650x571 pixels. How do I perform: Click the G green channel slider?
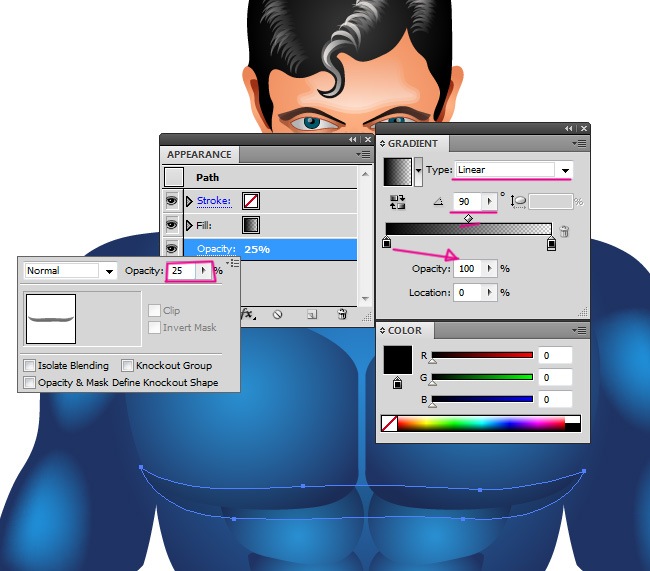pos(482,377)
